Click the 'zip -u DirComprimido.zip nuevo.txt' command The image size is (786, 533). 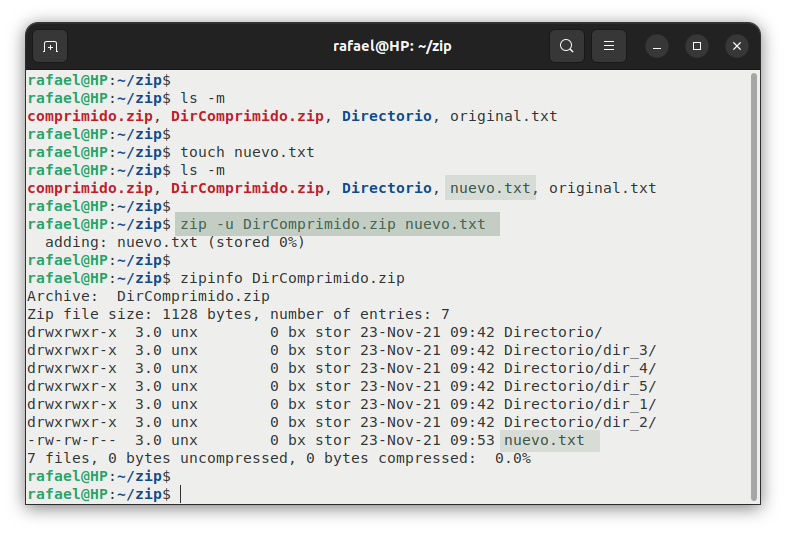point(333,224)
